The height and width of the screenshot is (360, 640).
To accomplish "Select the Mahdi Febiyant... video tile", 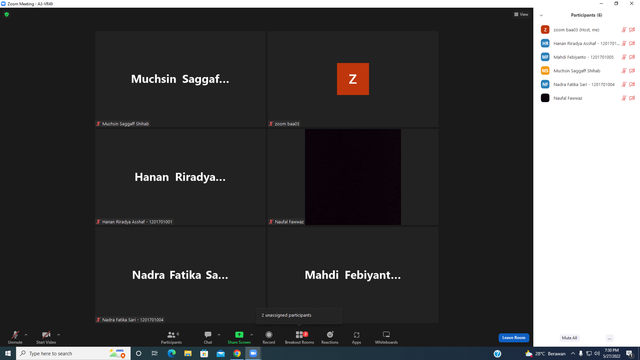I will click(353, 275).
